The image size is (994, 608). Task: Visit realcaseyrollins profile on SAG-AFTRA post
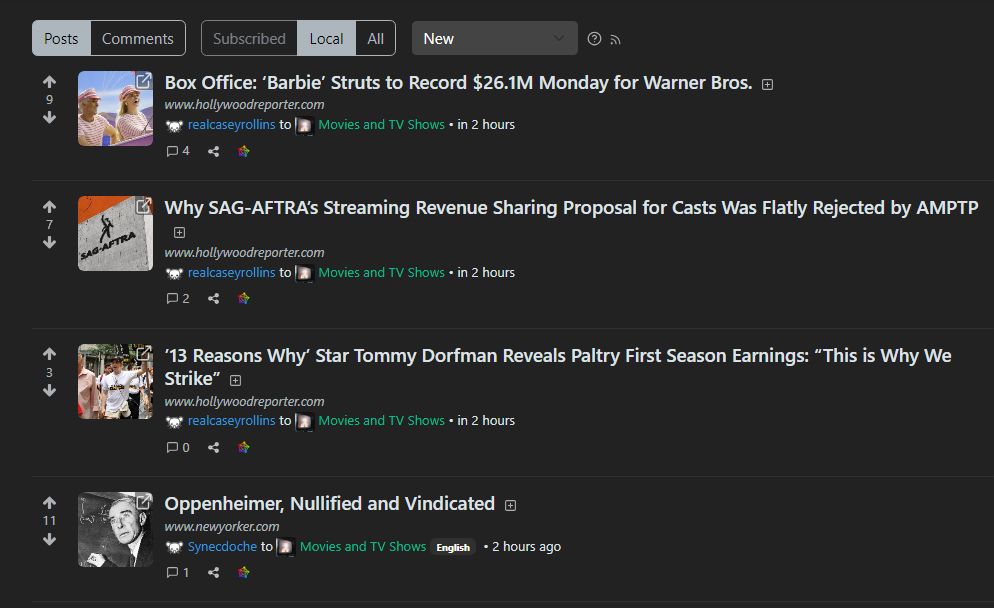click(x=231, y=272)
